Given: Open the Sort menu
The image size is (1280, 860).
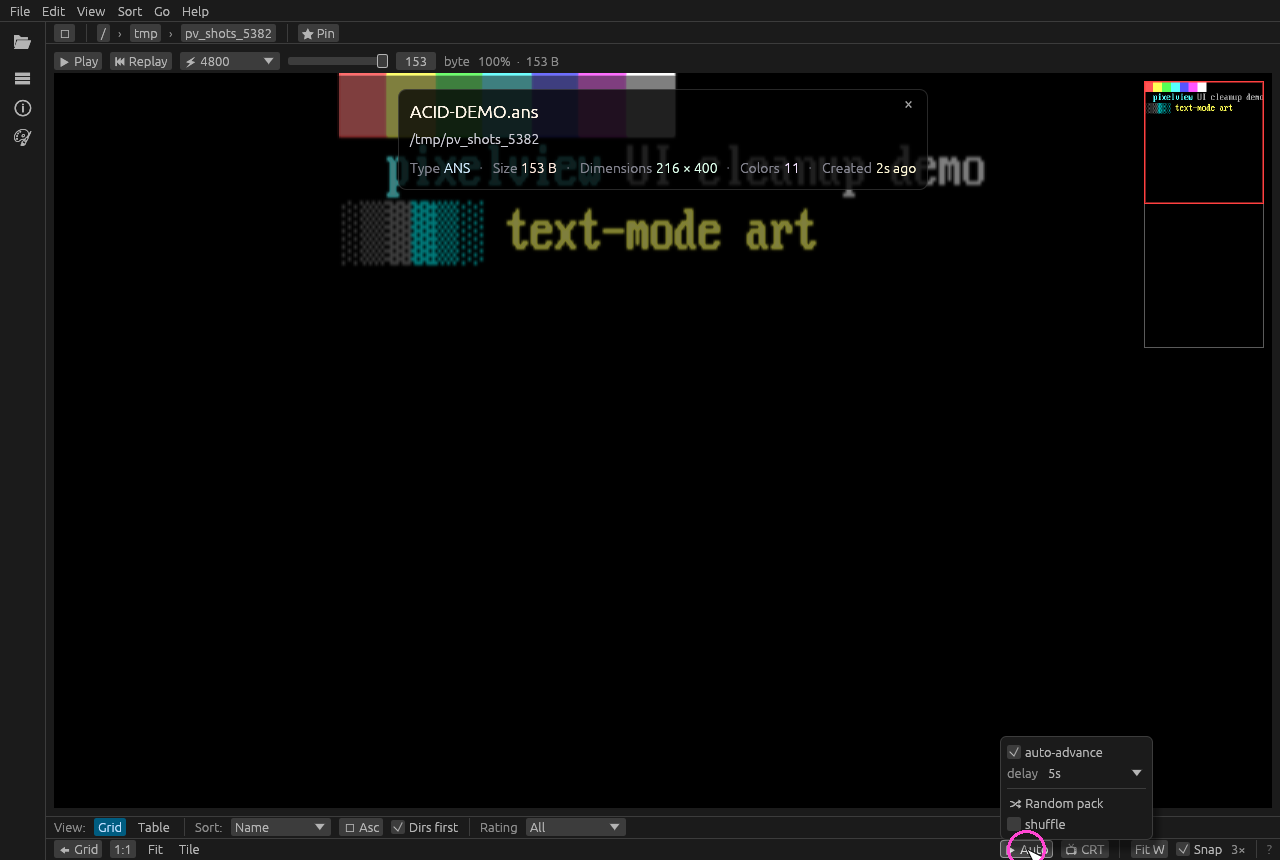Looking at the screenshot, I should (x=130, y=11).
